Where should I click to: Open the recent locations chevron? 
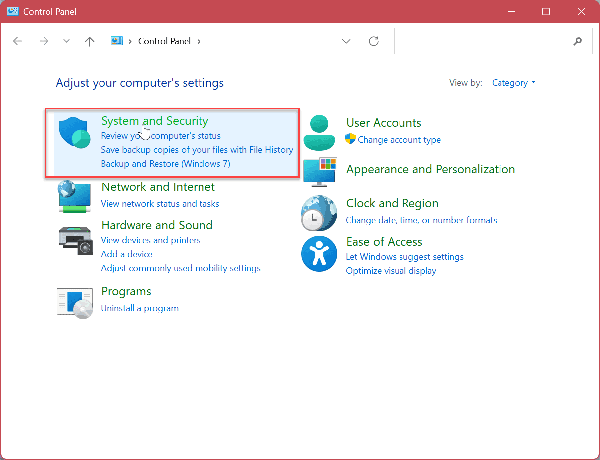(x=66, y=41)
